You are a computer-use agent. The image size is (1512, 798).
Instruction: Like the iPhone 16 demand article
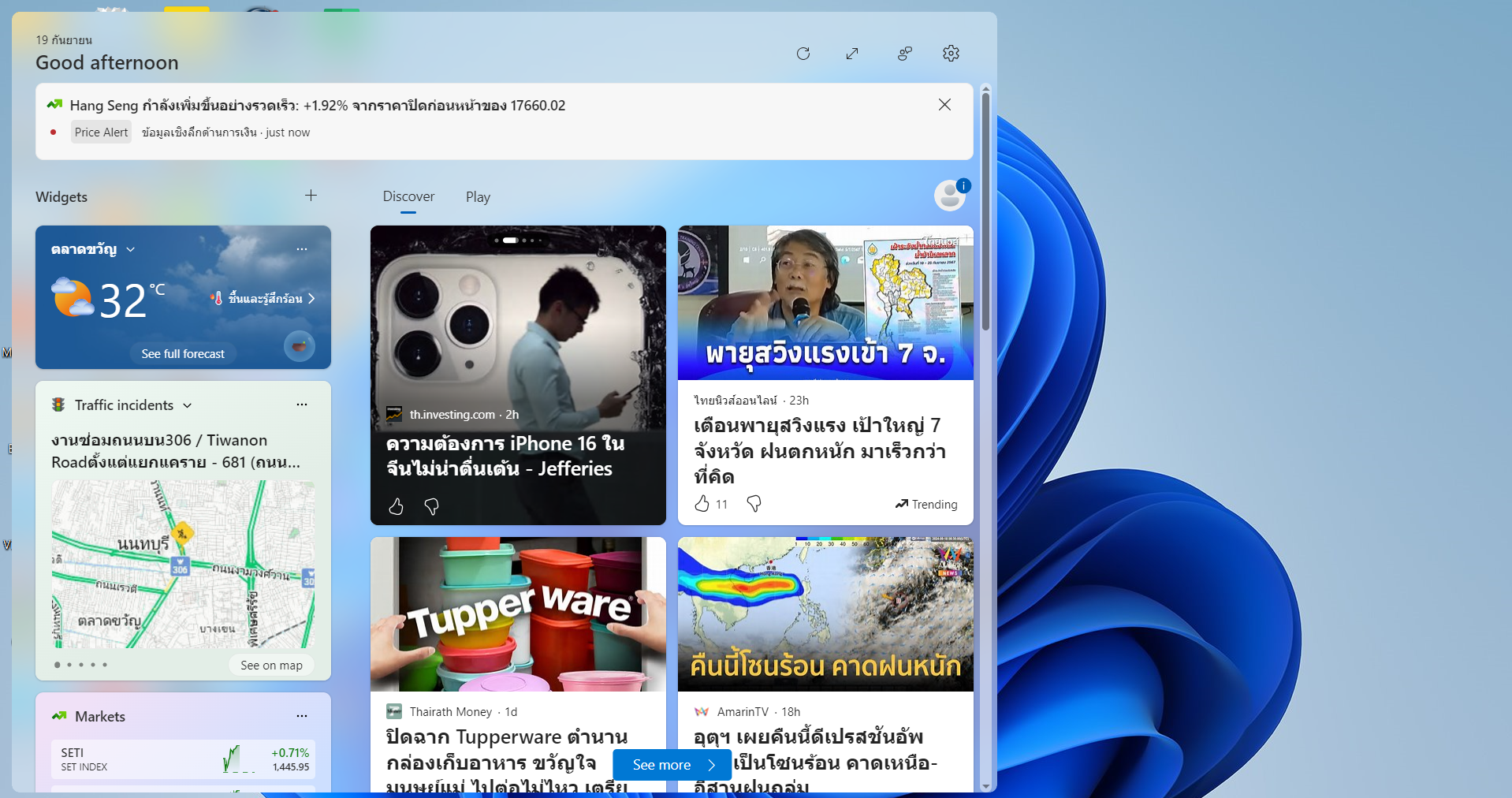[x=396, y=506]
